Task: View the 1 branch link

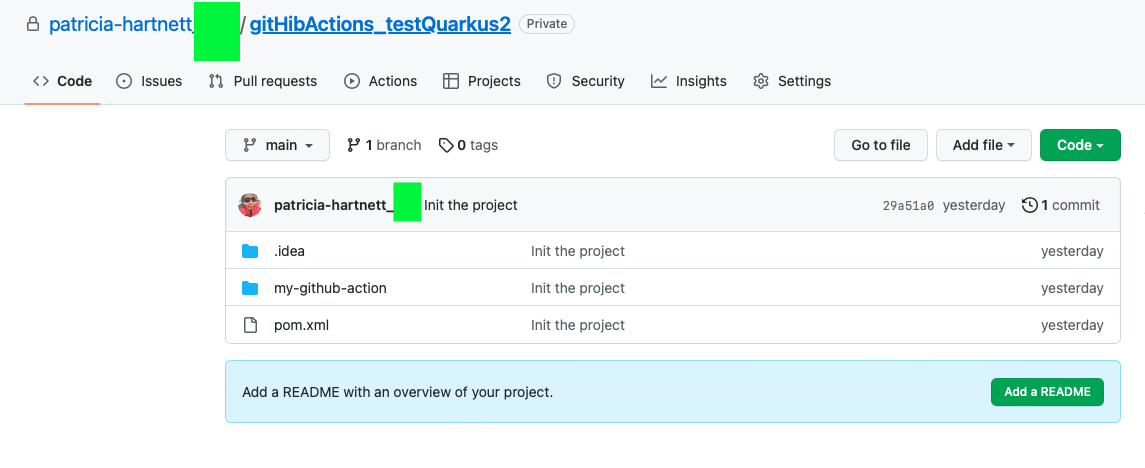Action: [x=384, y=145]
